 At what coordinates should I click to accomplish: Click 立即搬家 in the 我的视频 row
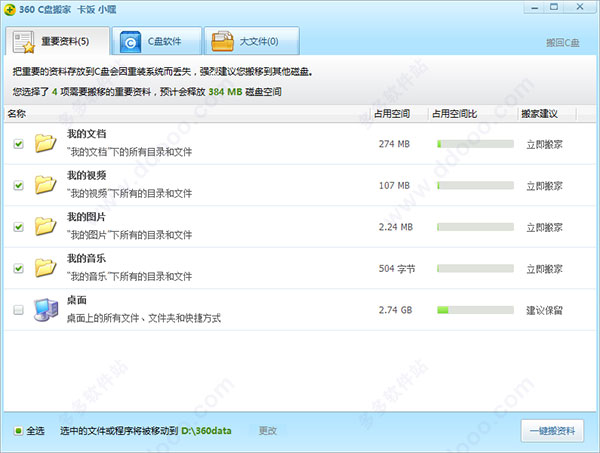545,186
